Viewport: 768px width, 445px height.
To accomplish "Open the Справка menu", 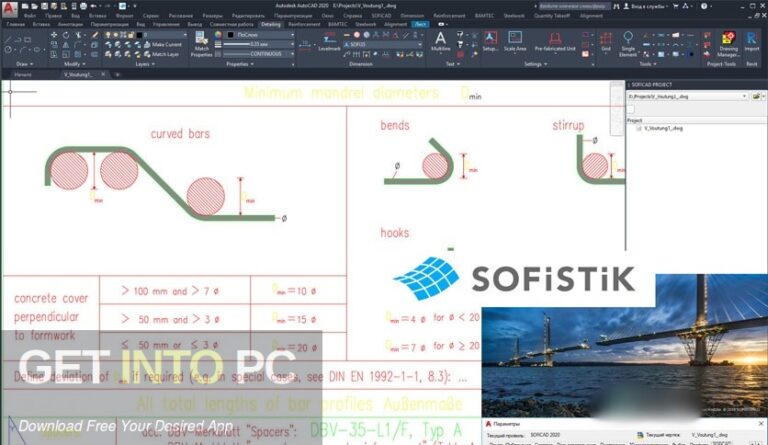I will point(352,16).
